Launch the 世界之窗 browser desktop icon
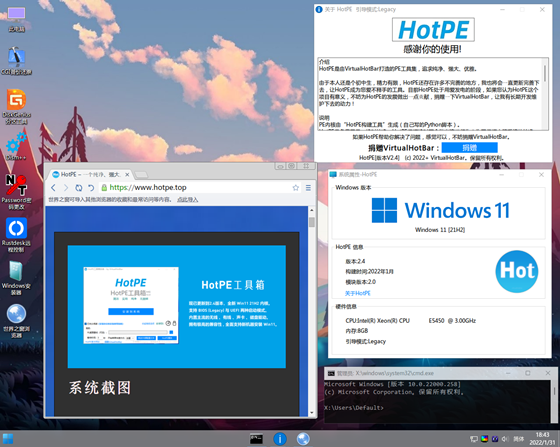Screen dimensions: 560x447 pyautogui.click(x=16, y=321)
